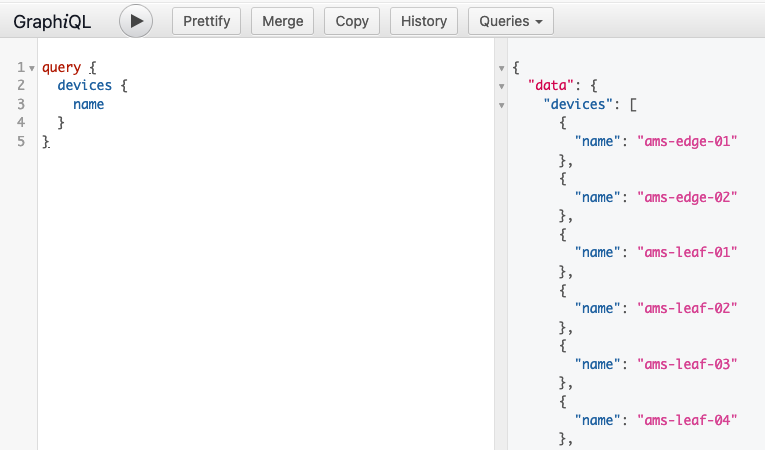Run the query with the Execute play button
Image resolution: width=765 pixels, height=450 pixels.
[136, 21]
